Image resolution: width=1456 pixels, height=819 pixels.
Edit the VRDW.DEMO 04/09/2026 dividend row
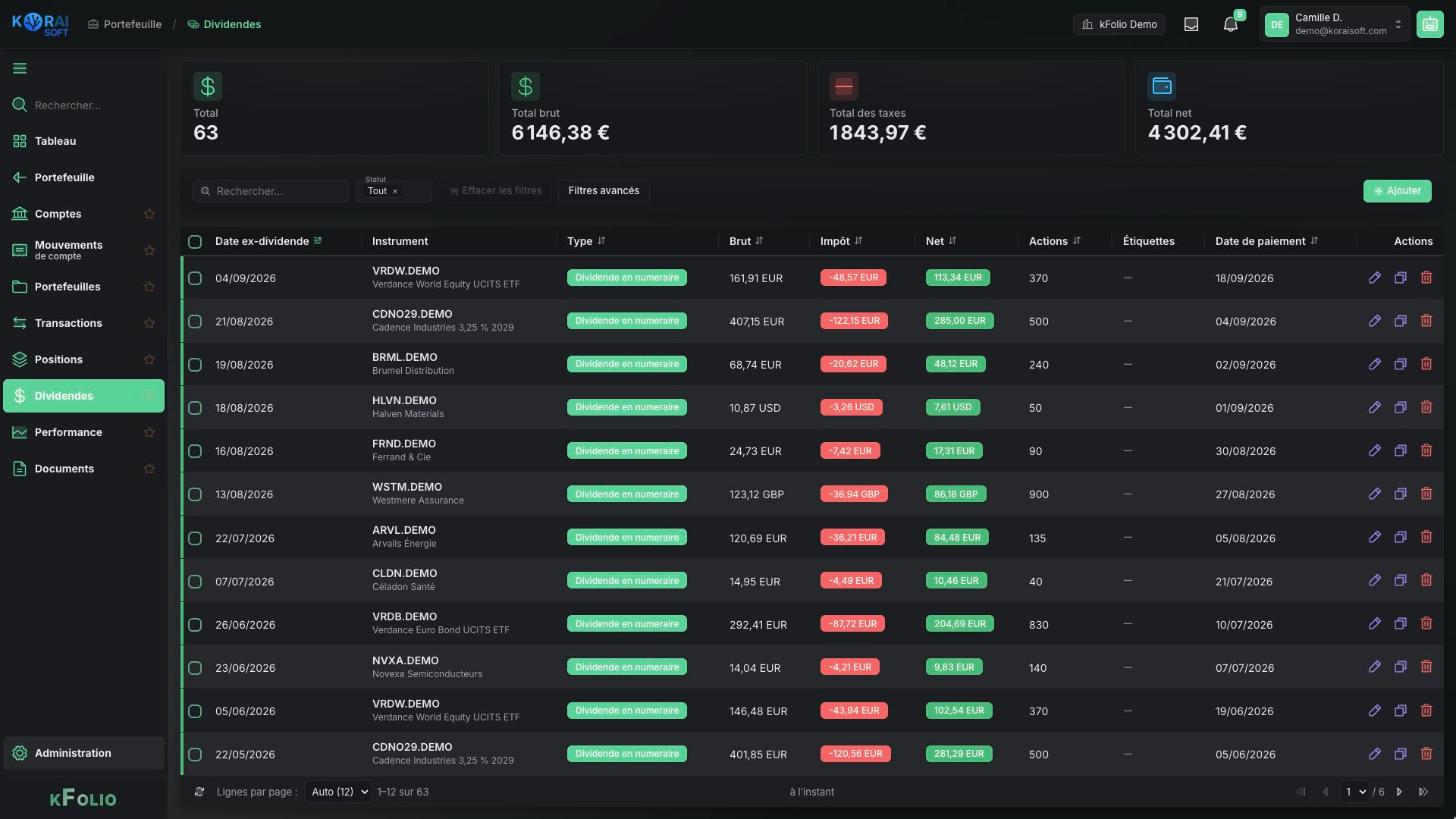(1375, 278)
